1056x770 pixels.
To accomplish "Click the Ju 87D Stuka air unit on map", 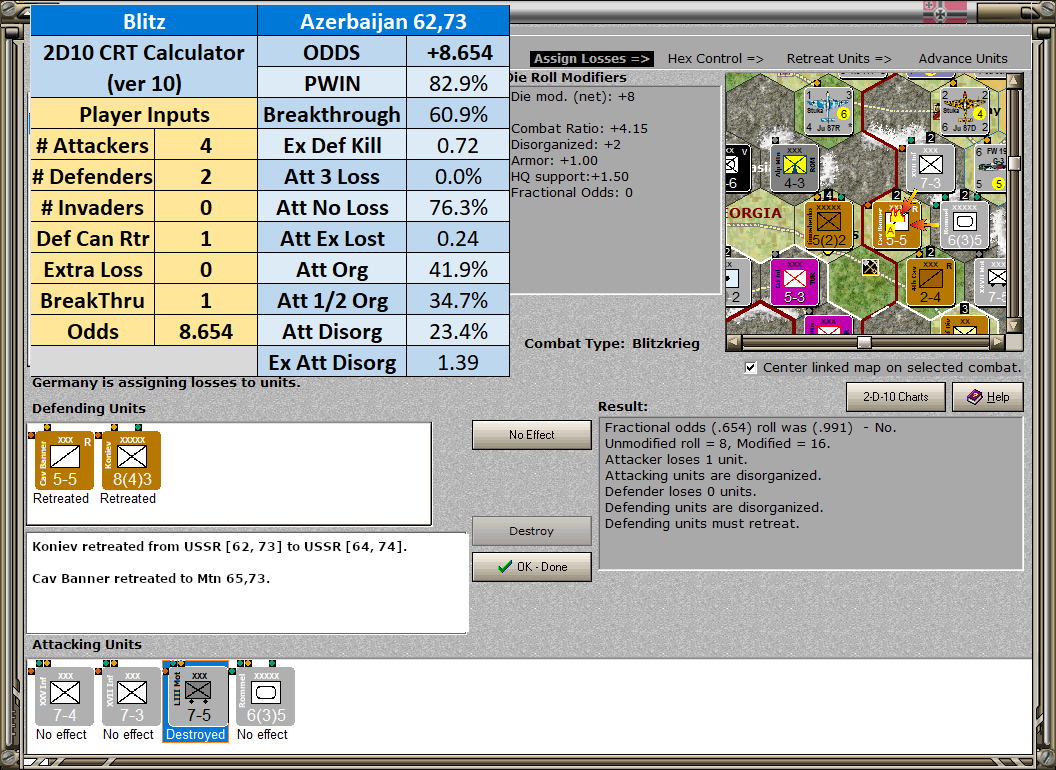I will pos(965,110).
